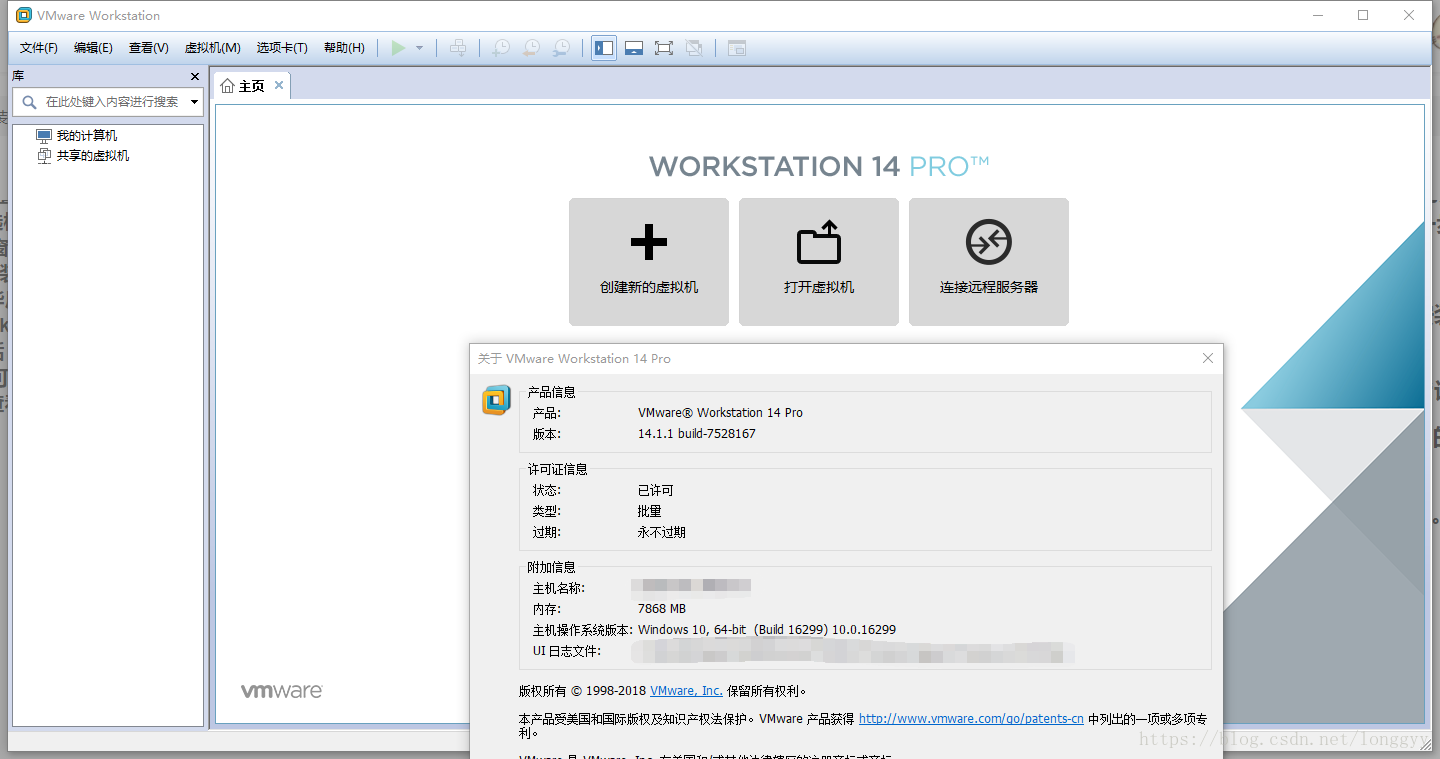This screenshot has height=759, width=1440.
Task: Click version text 14.1.1 build-7528167
Action: coord(697,434)
